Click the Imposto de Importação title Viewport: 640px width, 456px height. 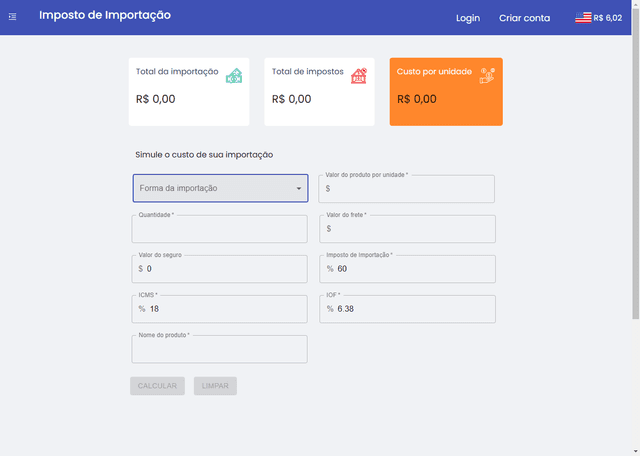pyautogui.click(x=105, y=15)
